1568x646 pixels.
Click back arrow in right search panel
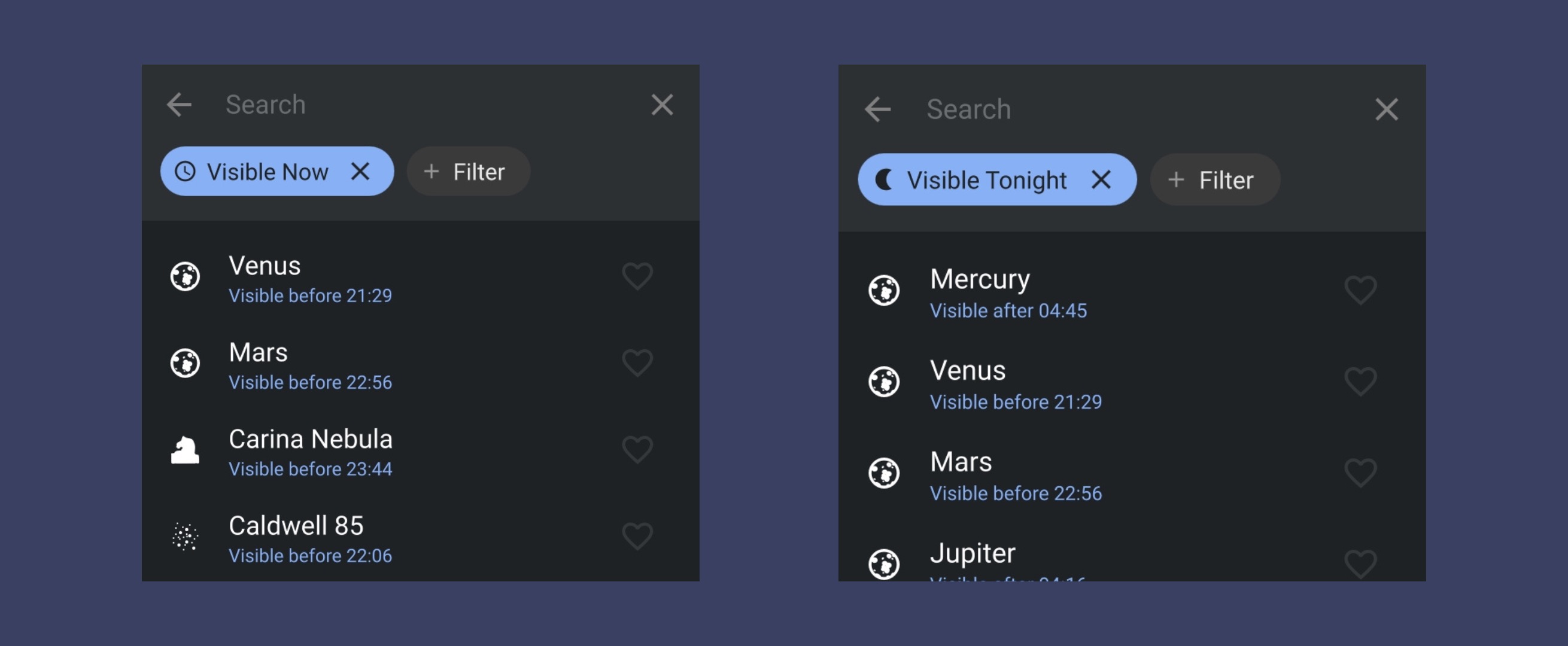(x=877, y=109)
